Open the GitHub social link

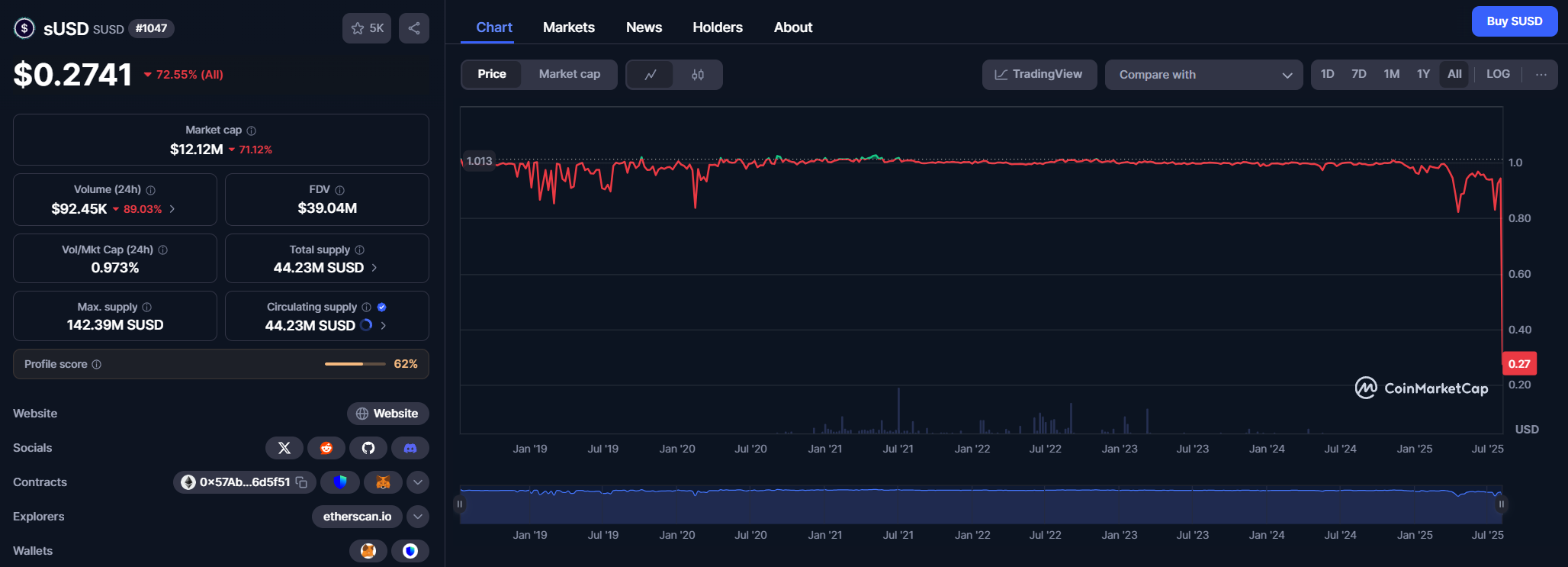pos(368,448)
